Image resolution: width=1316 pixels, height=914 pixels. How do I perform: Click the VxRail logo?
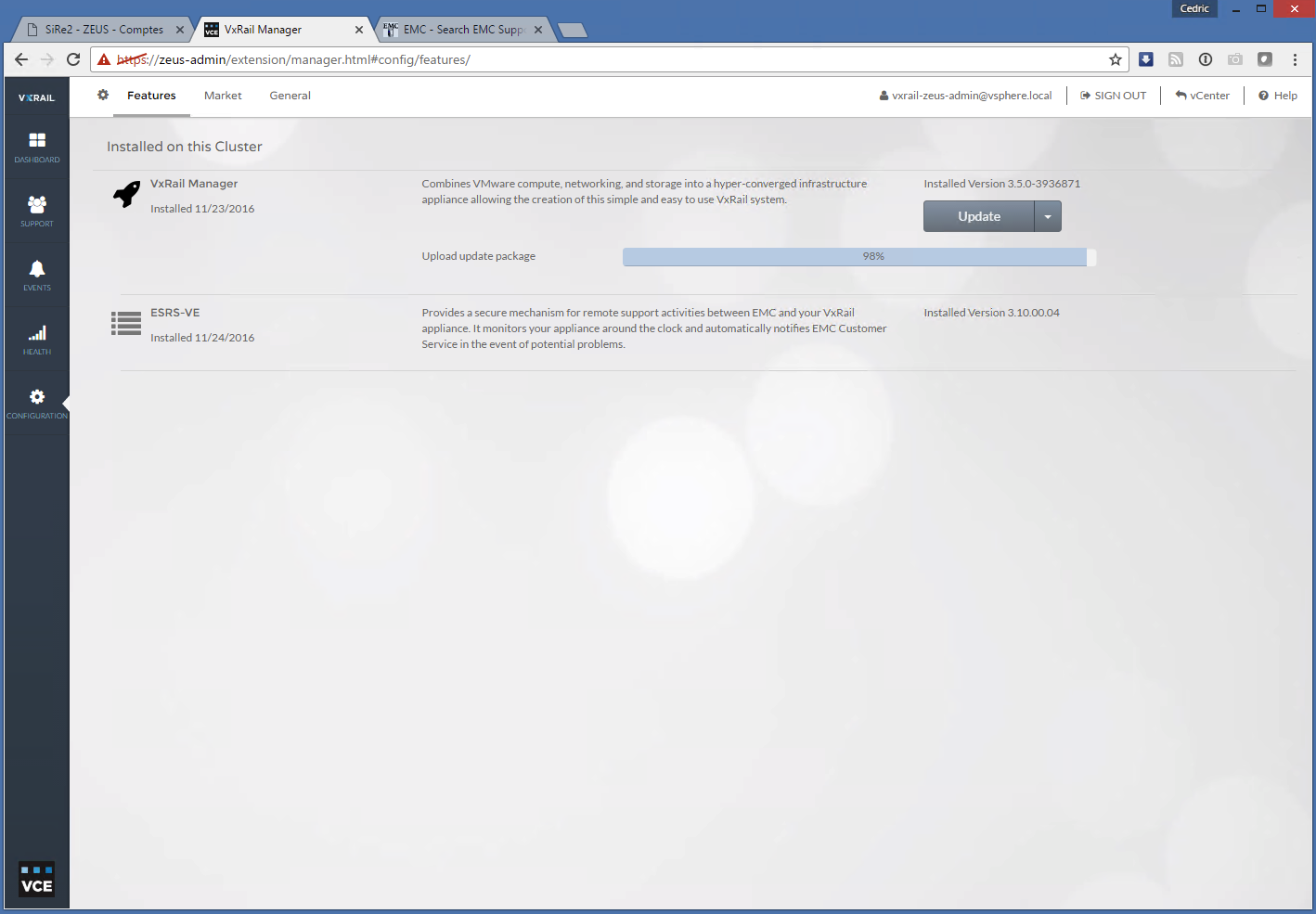[x=37, y=97]
